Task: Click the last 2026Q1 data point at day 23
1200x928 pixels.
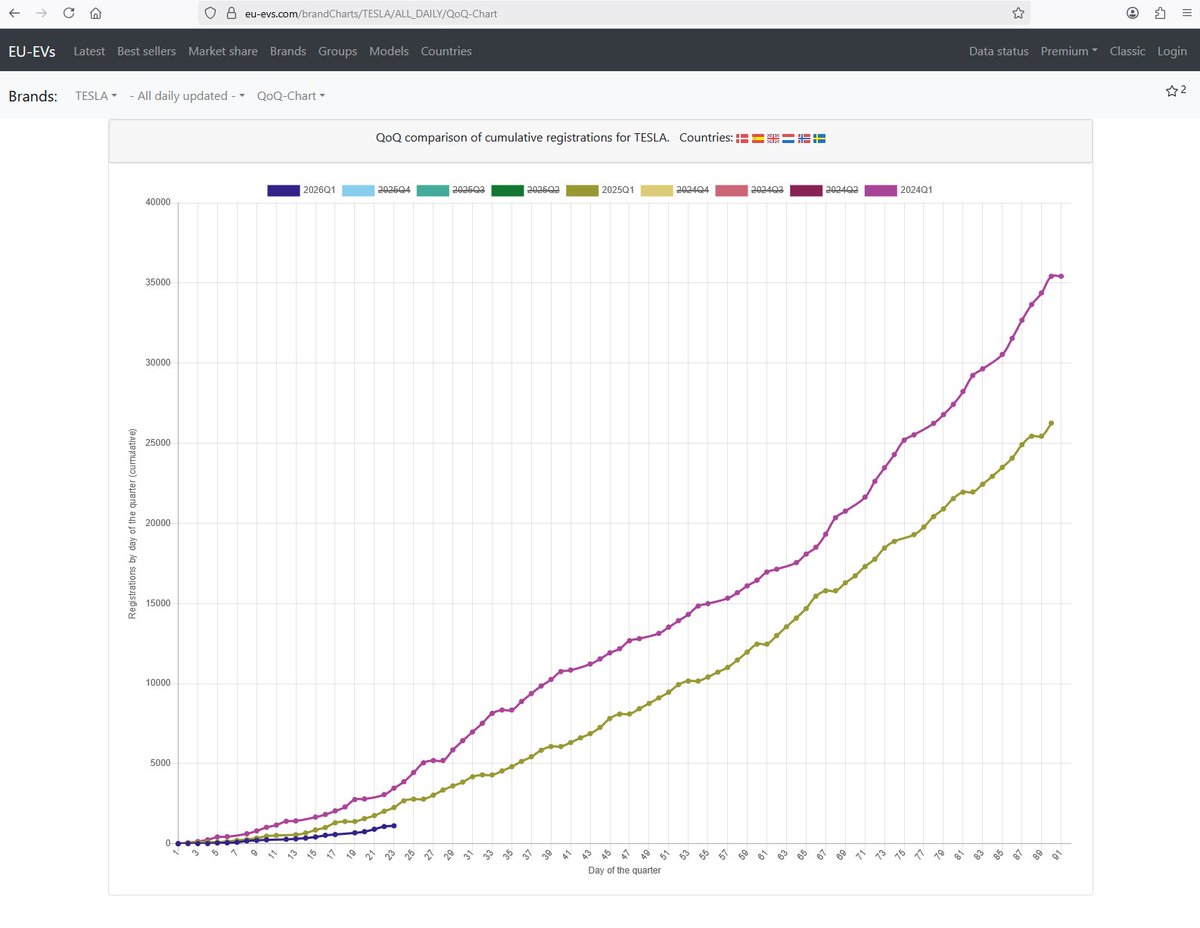Action: pyautogui.click(x=394, y=826)
